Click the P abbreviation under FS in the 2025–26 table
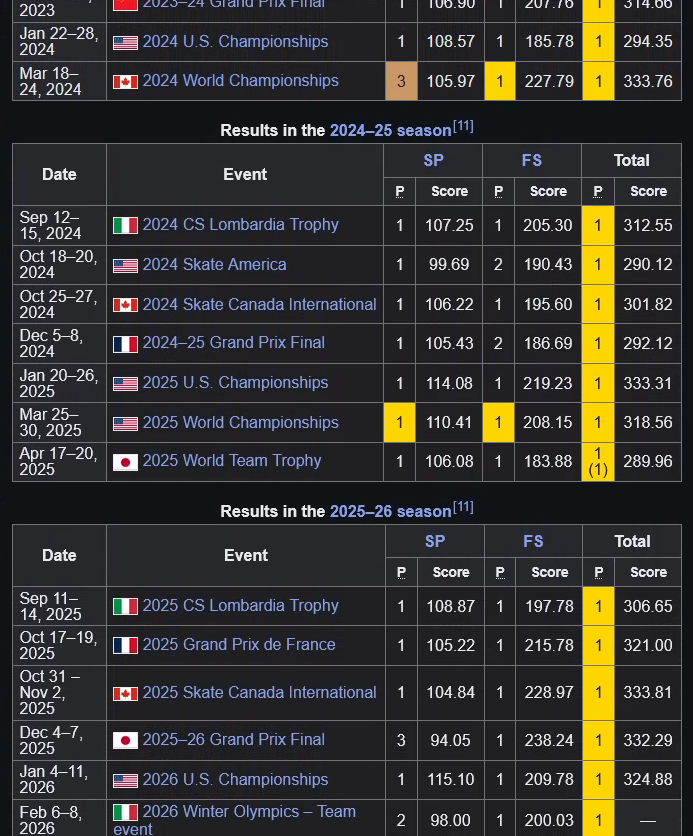The width and height of the screenshot is (693, 836). pyautogui.click(x=500, y=573)
